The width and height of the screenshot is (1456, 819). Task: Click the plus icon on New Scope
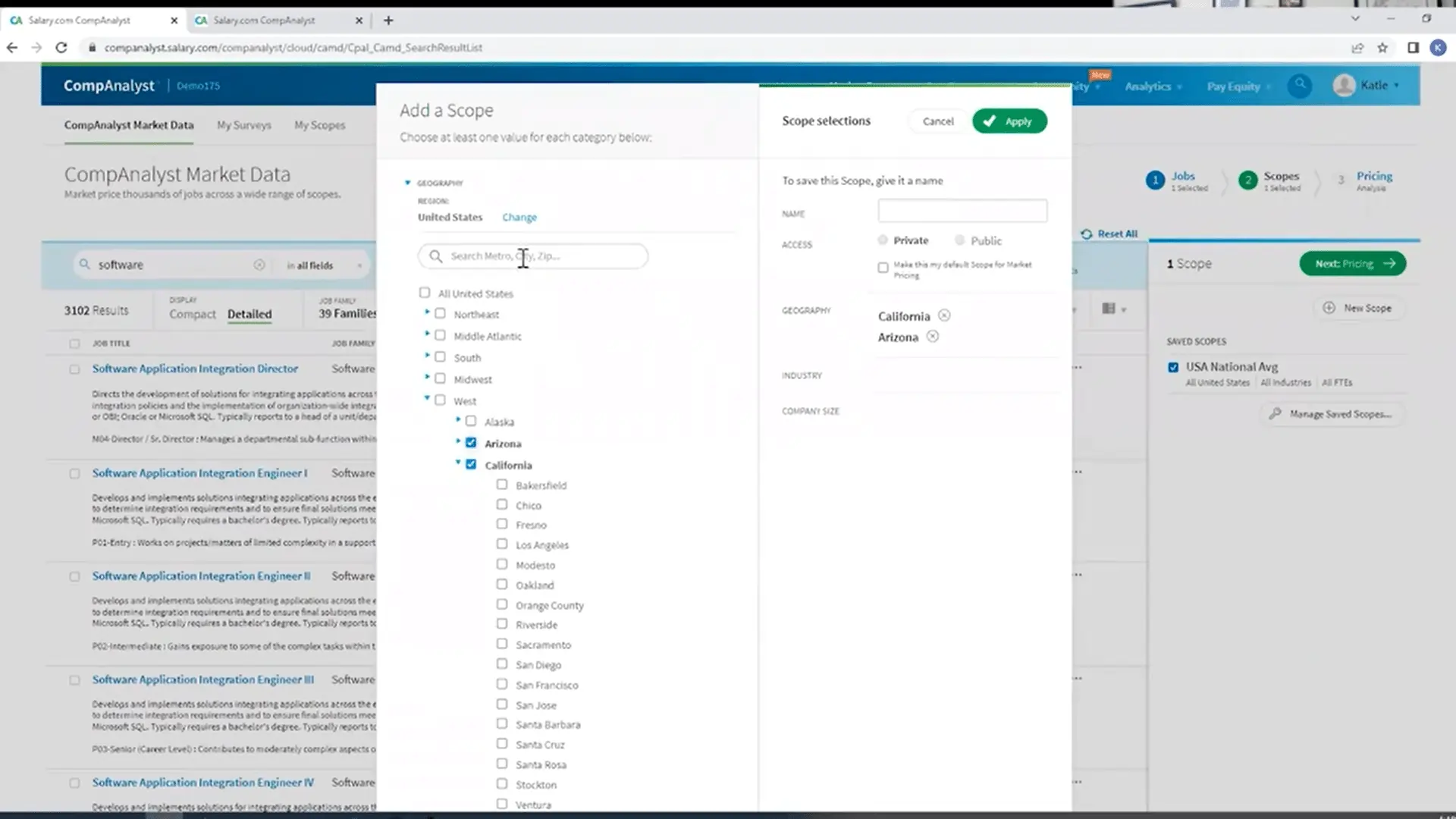(x=1329, y=308)
